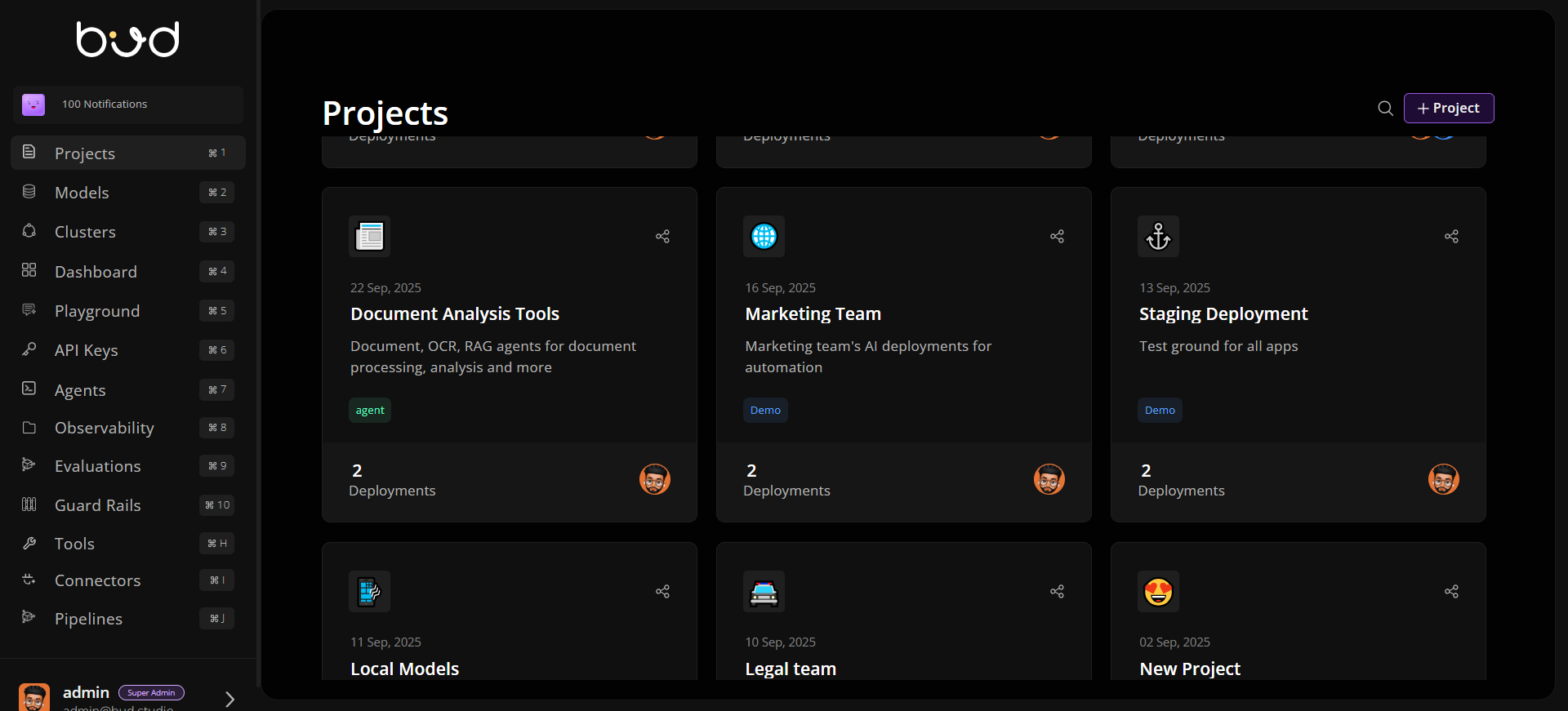Share the Legal team project
1568x711 pixels.
coord(1057,591)
